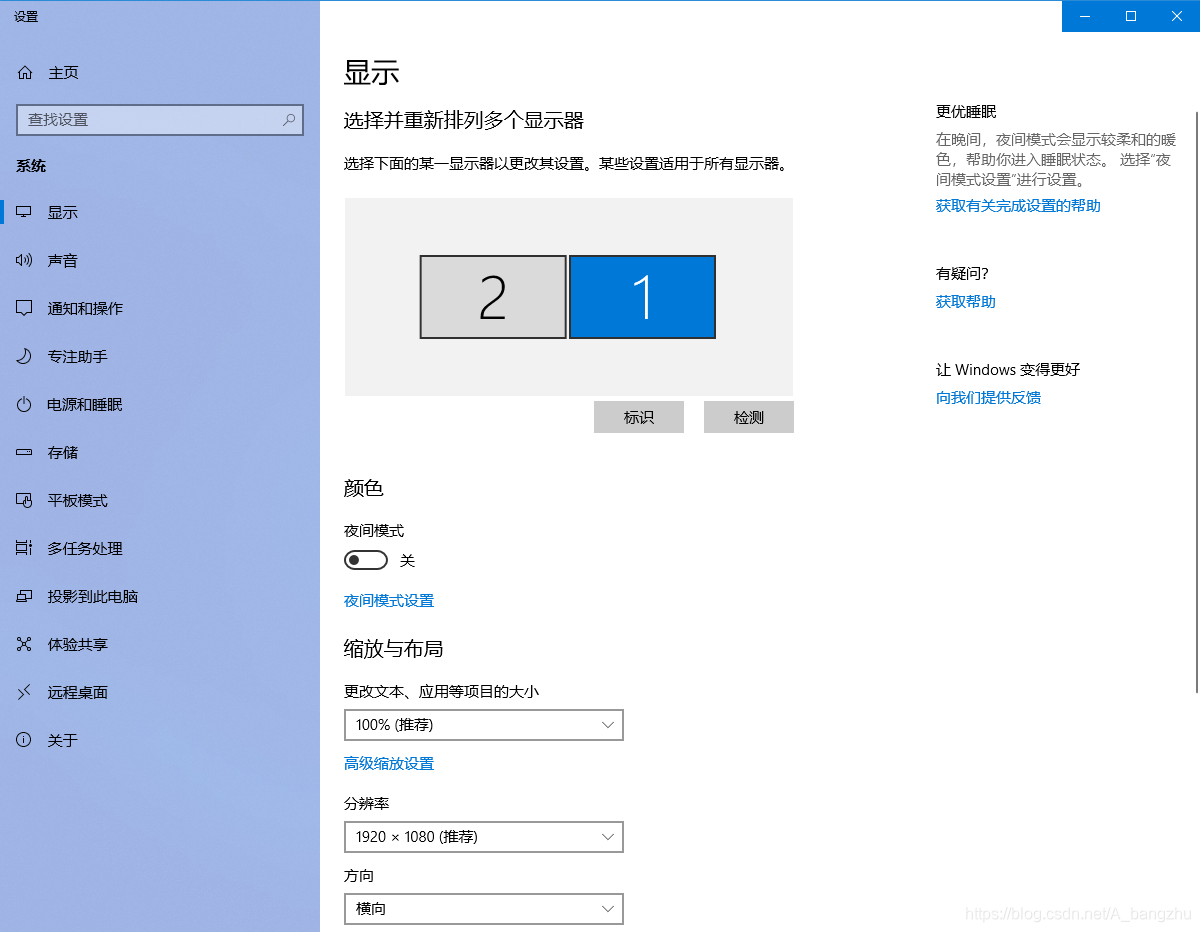The height and width of the screenshot is (932, 1200).
Task: Click the info icon beside 关于
Action: (x=25, y=741)
